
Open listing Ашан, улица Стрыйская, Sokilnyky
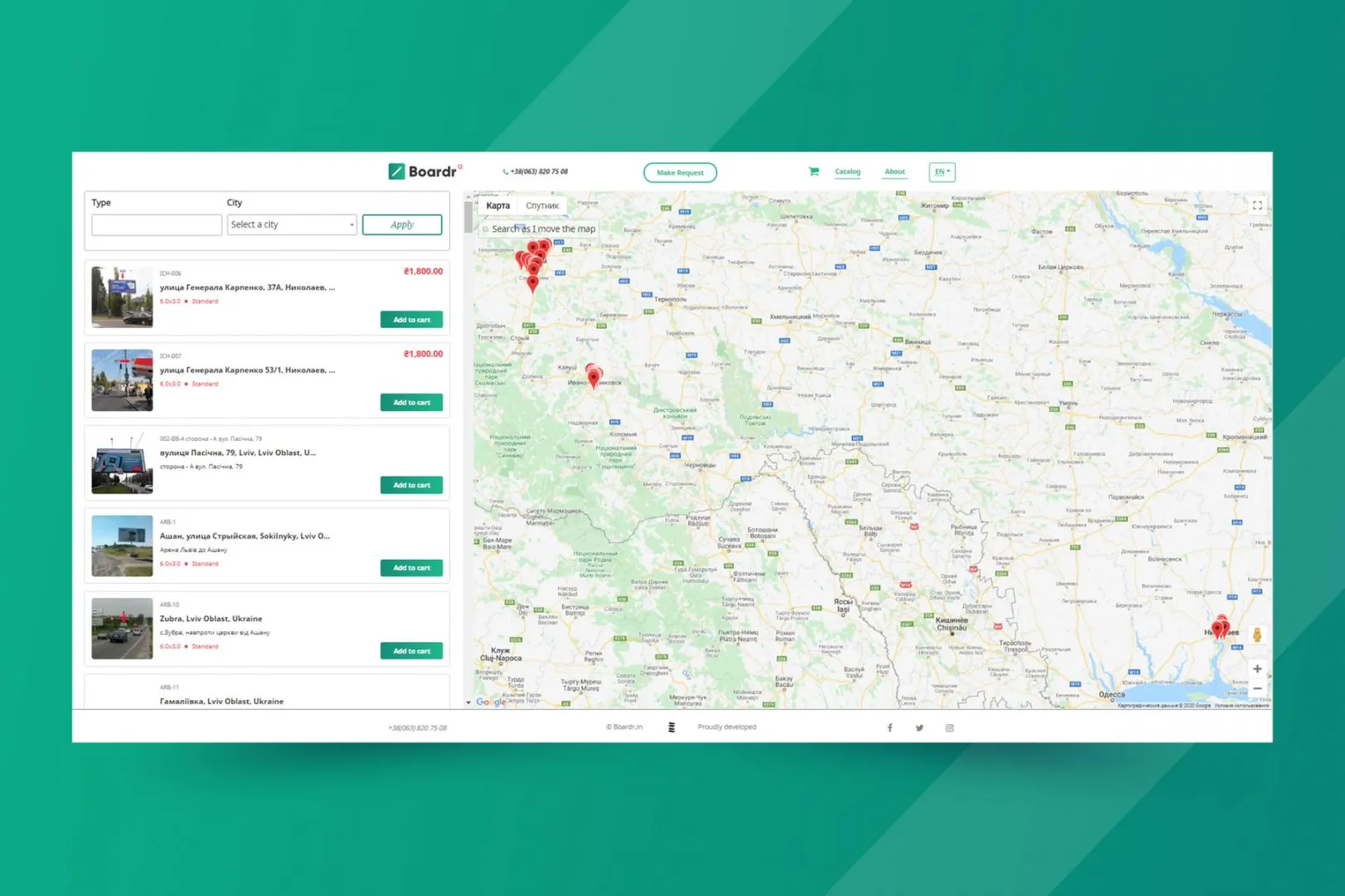click(x=245, y=536)
